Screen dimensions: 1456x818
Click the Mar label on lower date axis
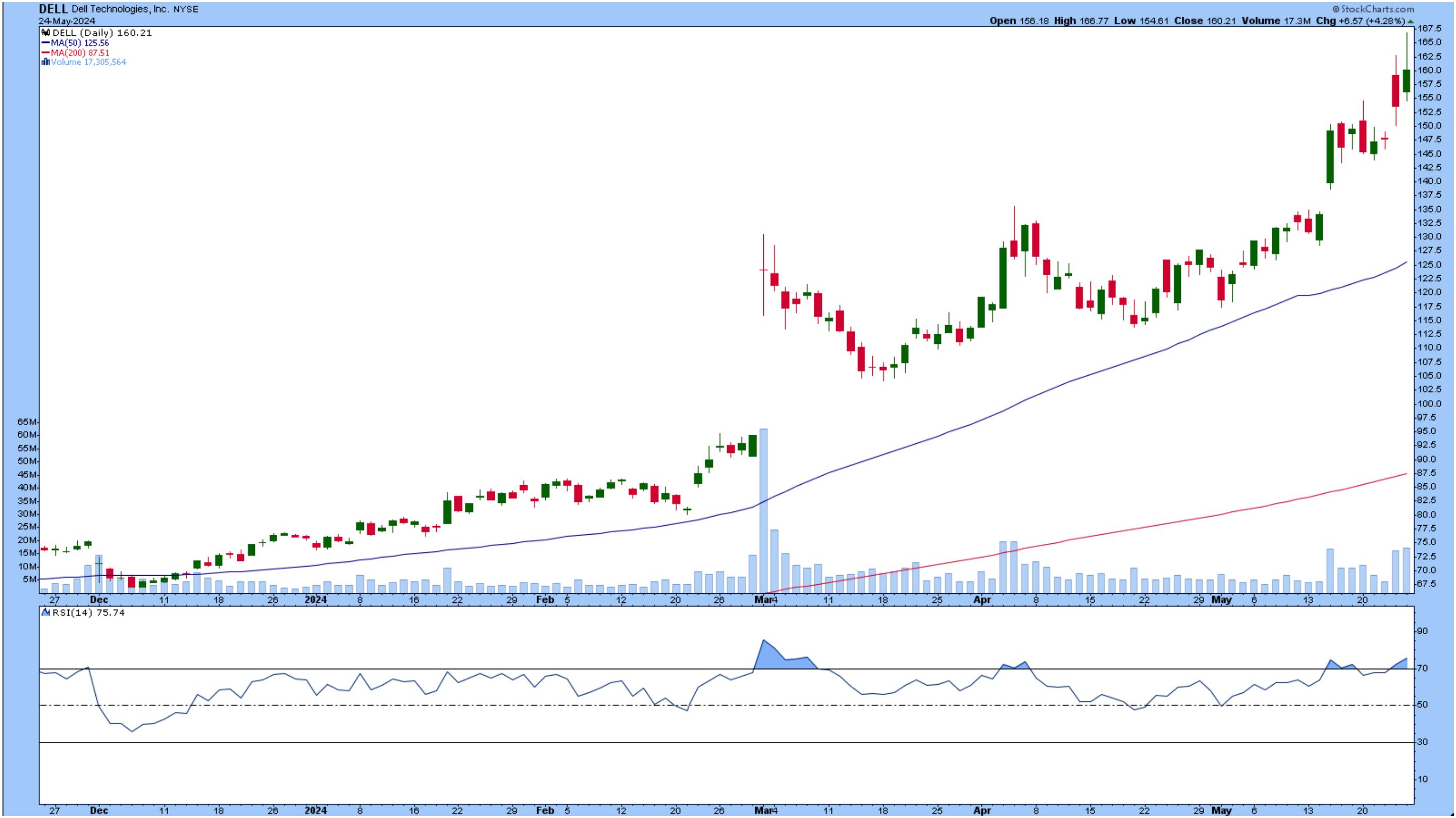tap(763, 810)
